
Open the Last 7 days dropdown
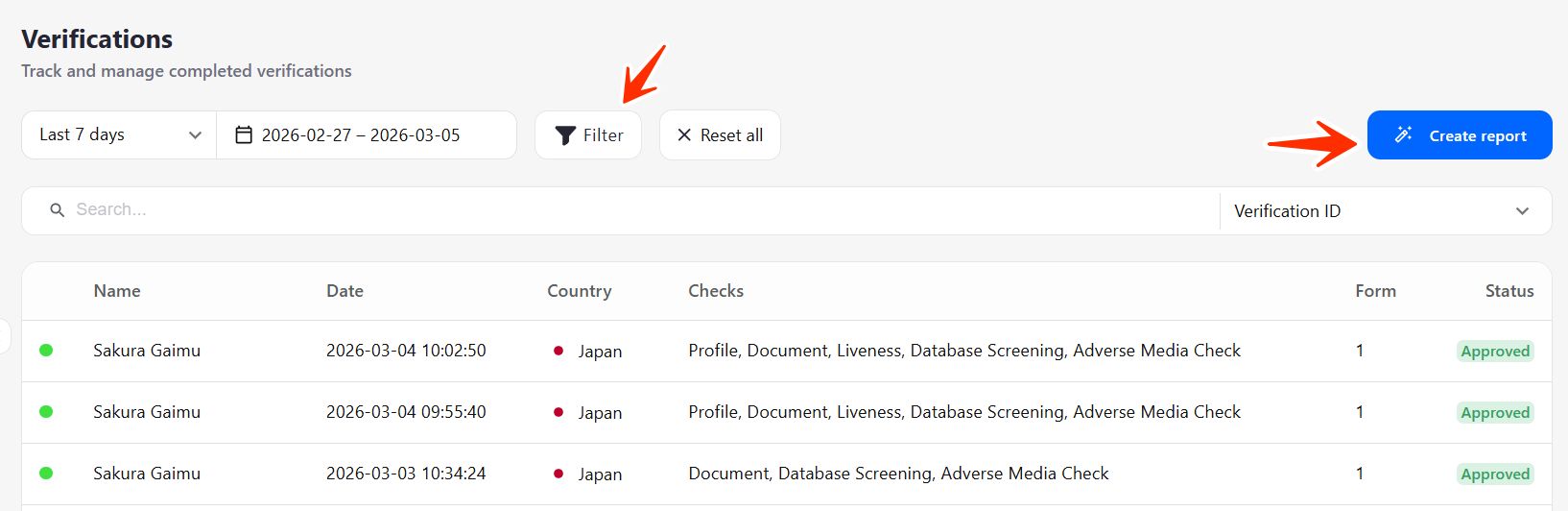119,135
